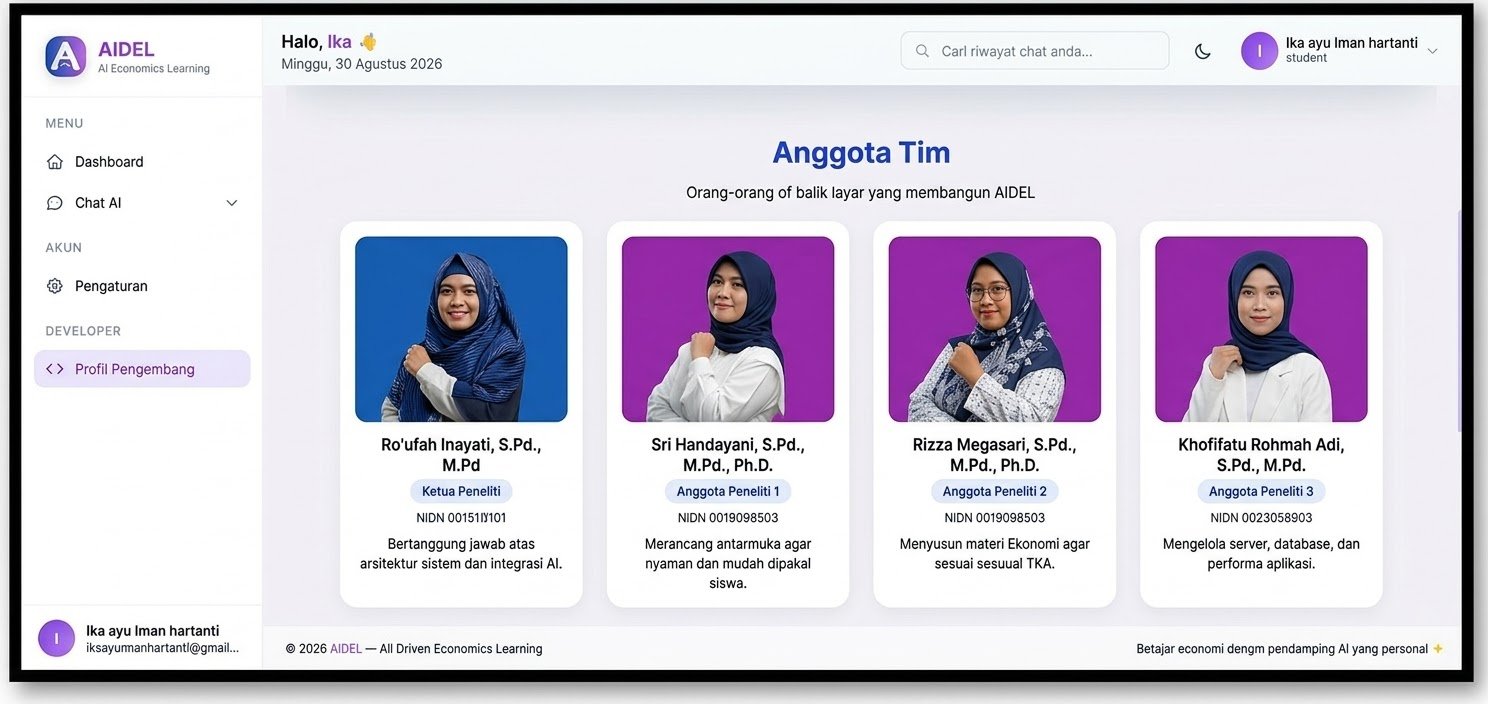This screenshot has width=1488, height=704.
Task: Click the 'Bertanggung jawab atas' description
Action: (x=461, y=554)
